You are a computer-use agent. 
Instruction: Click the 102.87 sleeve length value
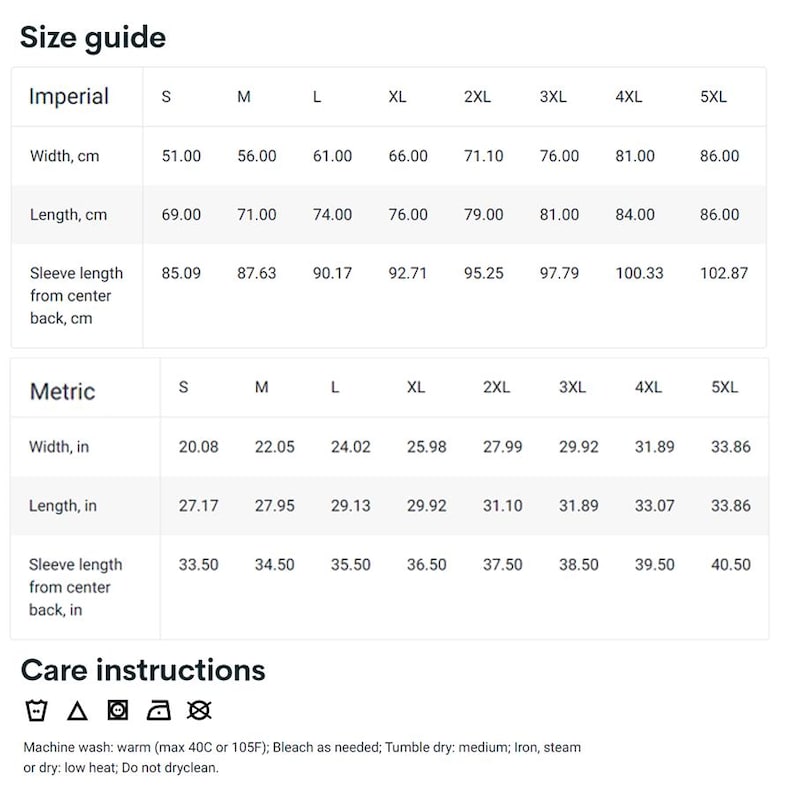724,273
